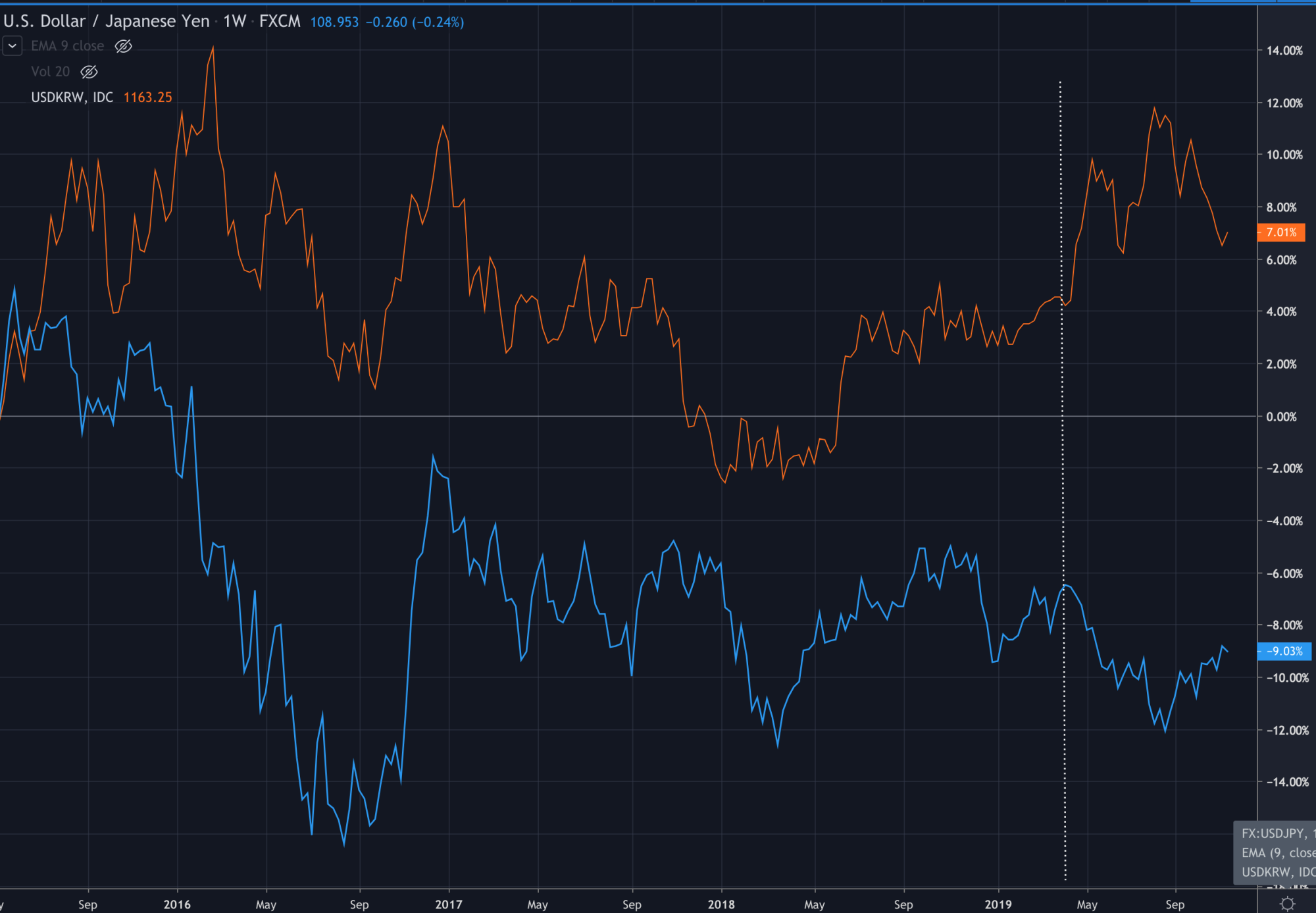
Task: Click the 2016 label on the time axis
Action: pos(177,904)
